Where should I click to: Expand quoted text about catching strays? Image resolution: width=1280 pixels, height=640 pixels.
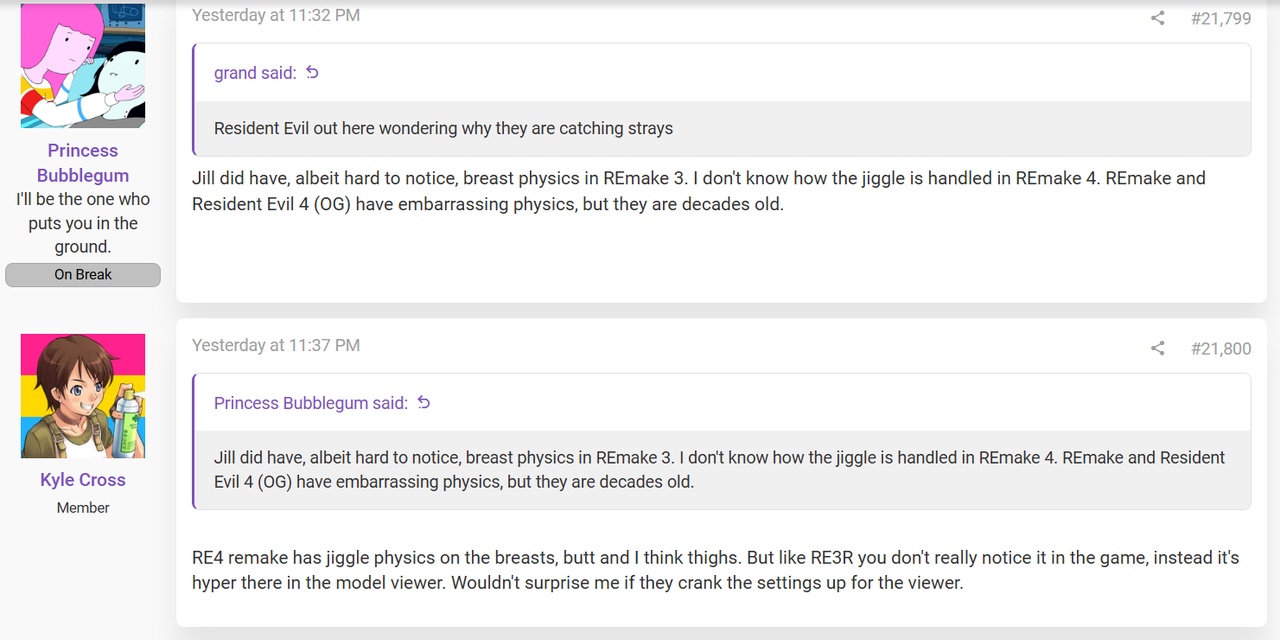721,128
